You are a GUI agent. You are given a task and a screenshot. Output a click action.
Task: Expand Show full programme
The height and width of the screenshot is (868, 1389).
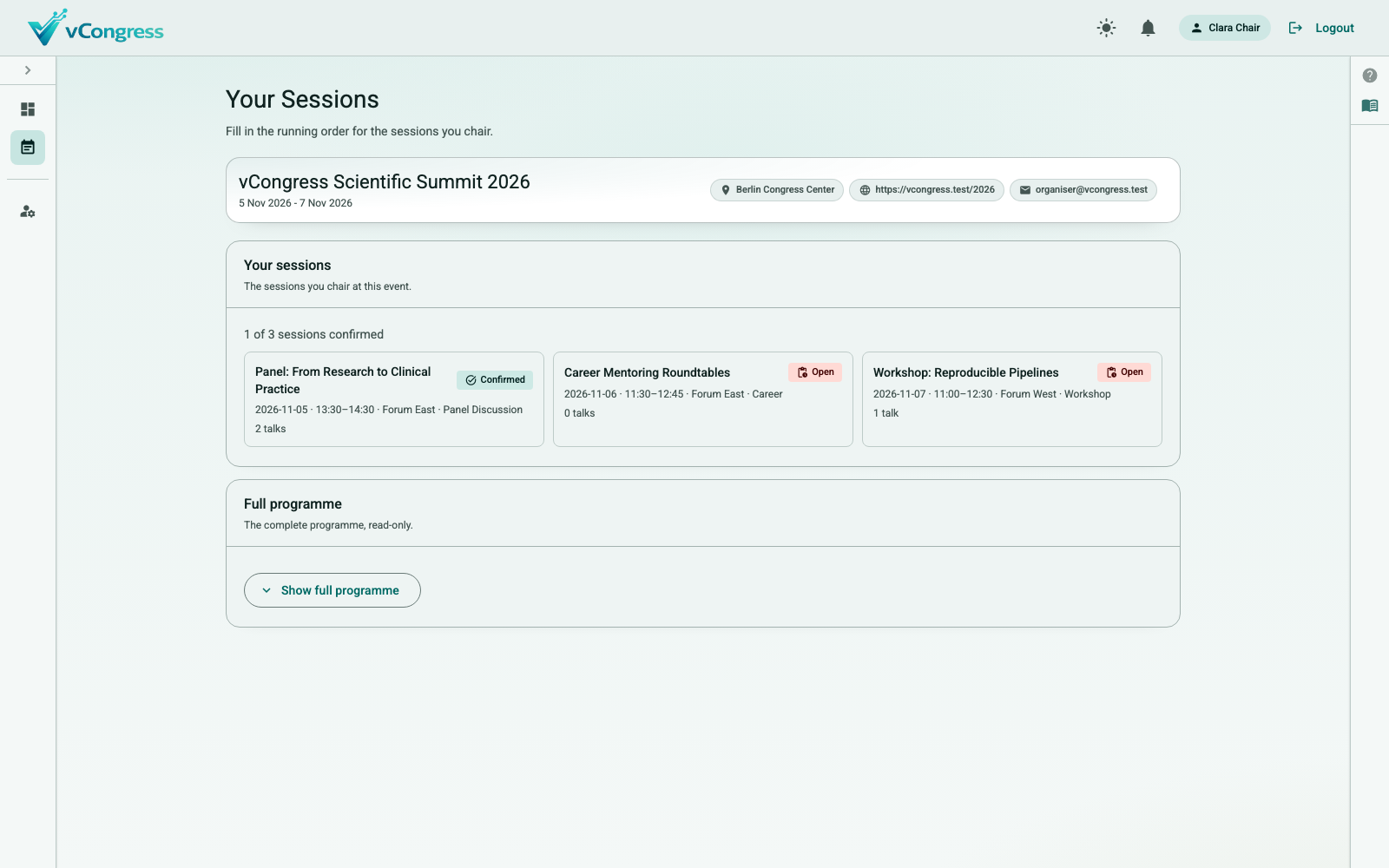coord(332,590)
